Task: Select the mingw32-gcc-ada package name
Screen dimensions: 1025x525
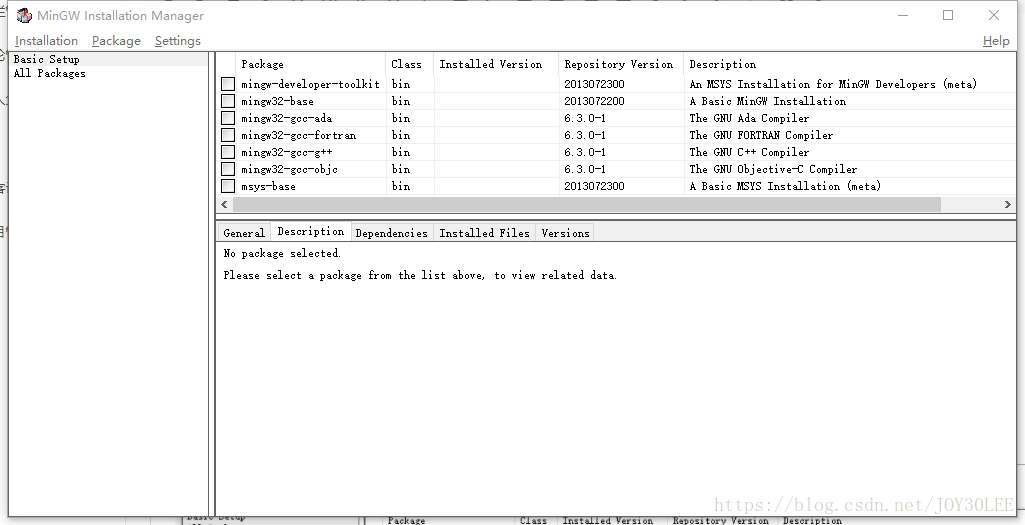Action: [x=286, y=118]
